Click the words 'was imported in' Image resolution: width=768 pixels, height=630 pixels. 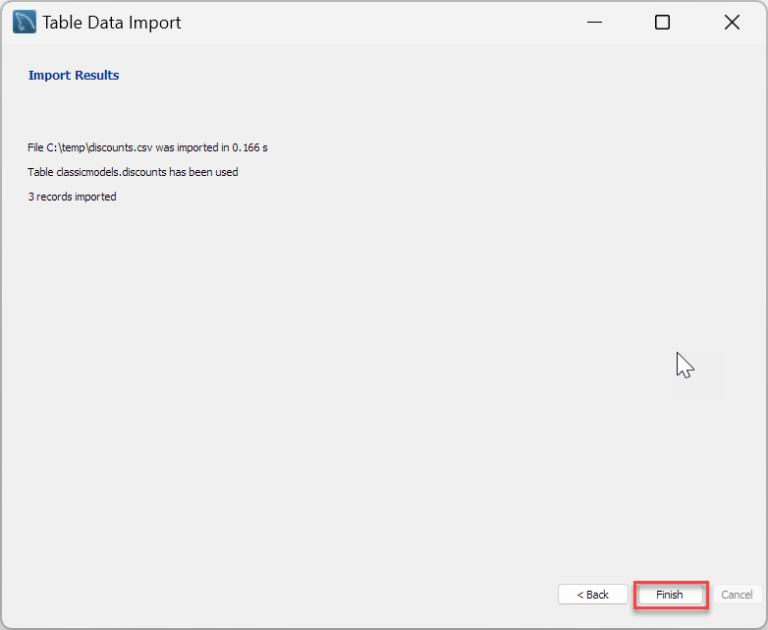click(192, 147)
